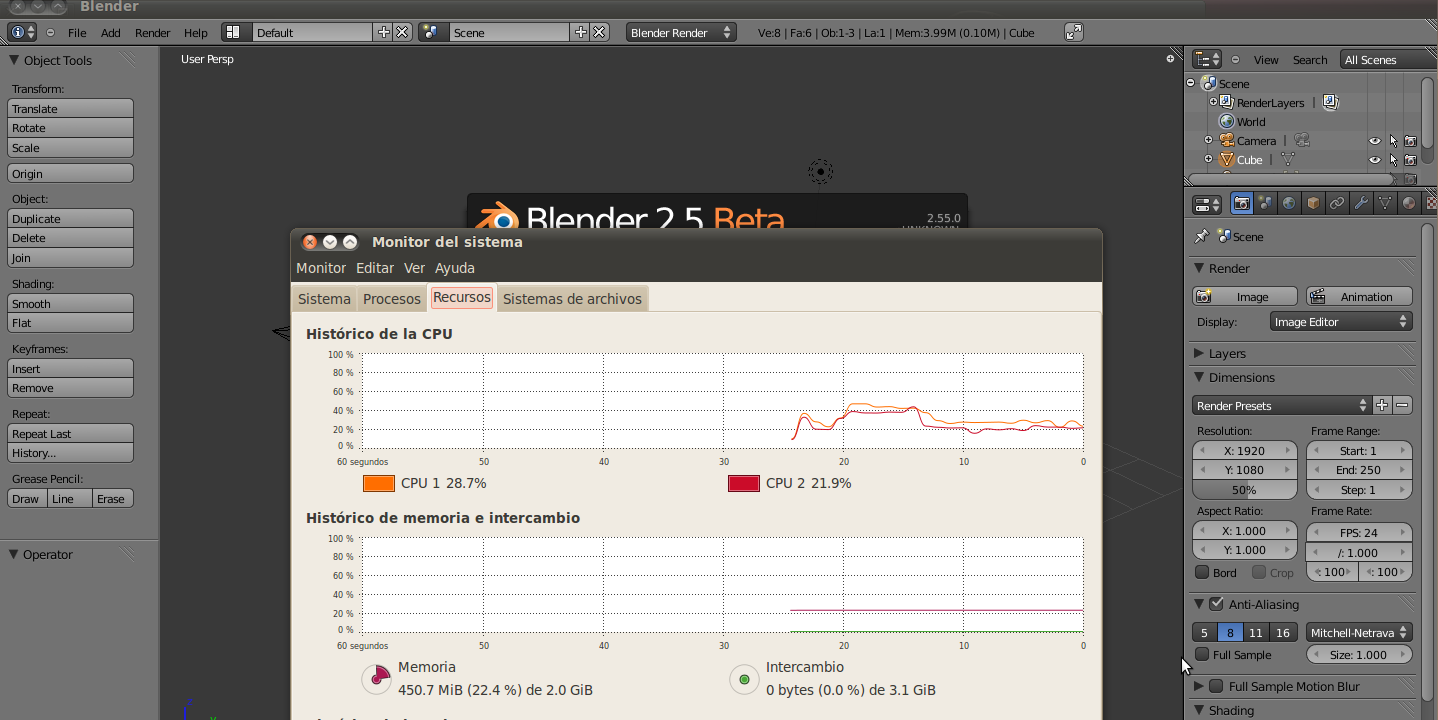The height and width of the screenshot is (720, 1438).
Task: Click Insert keyframe button
Action: coord(70,369)
